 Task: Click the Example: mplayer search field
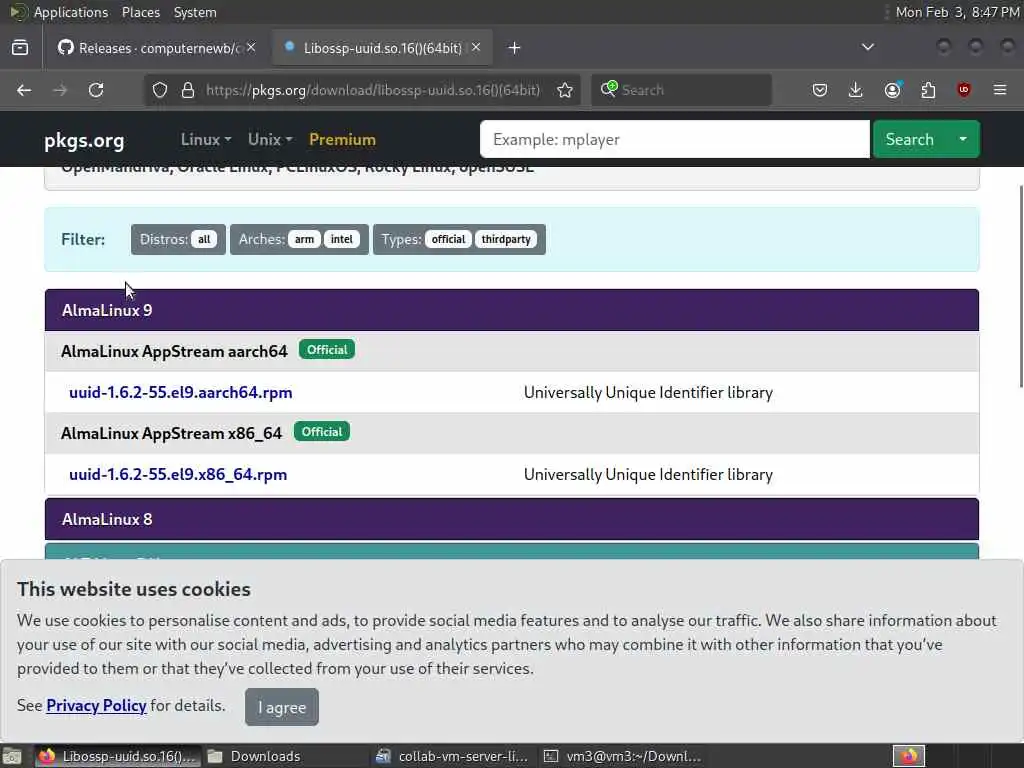coord(675,139)
